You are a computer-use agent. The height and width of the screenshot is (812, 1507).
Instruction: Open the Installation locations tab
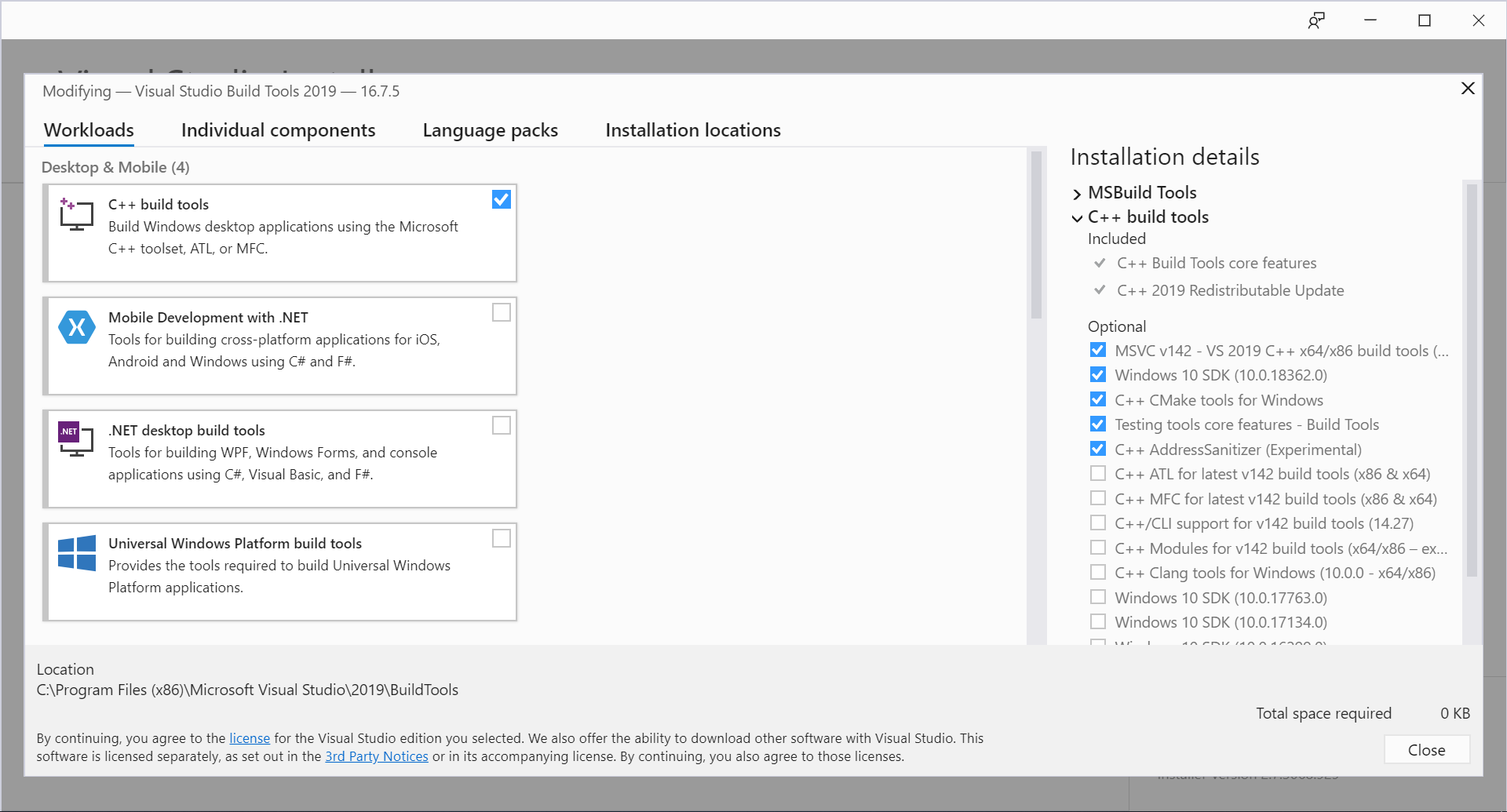click(692, 130)
